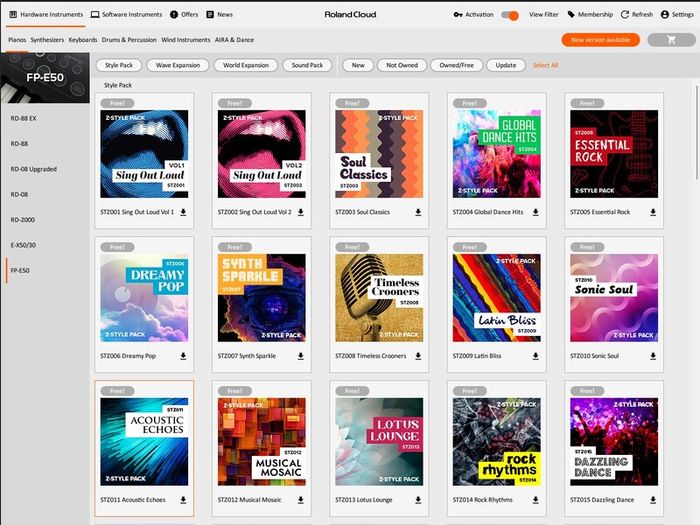The height and width of the screenshot is (525, 700).
Task: Switch to Hardware Instruments tab
Action: pos(46,14)
